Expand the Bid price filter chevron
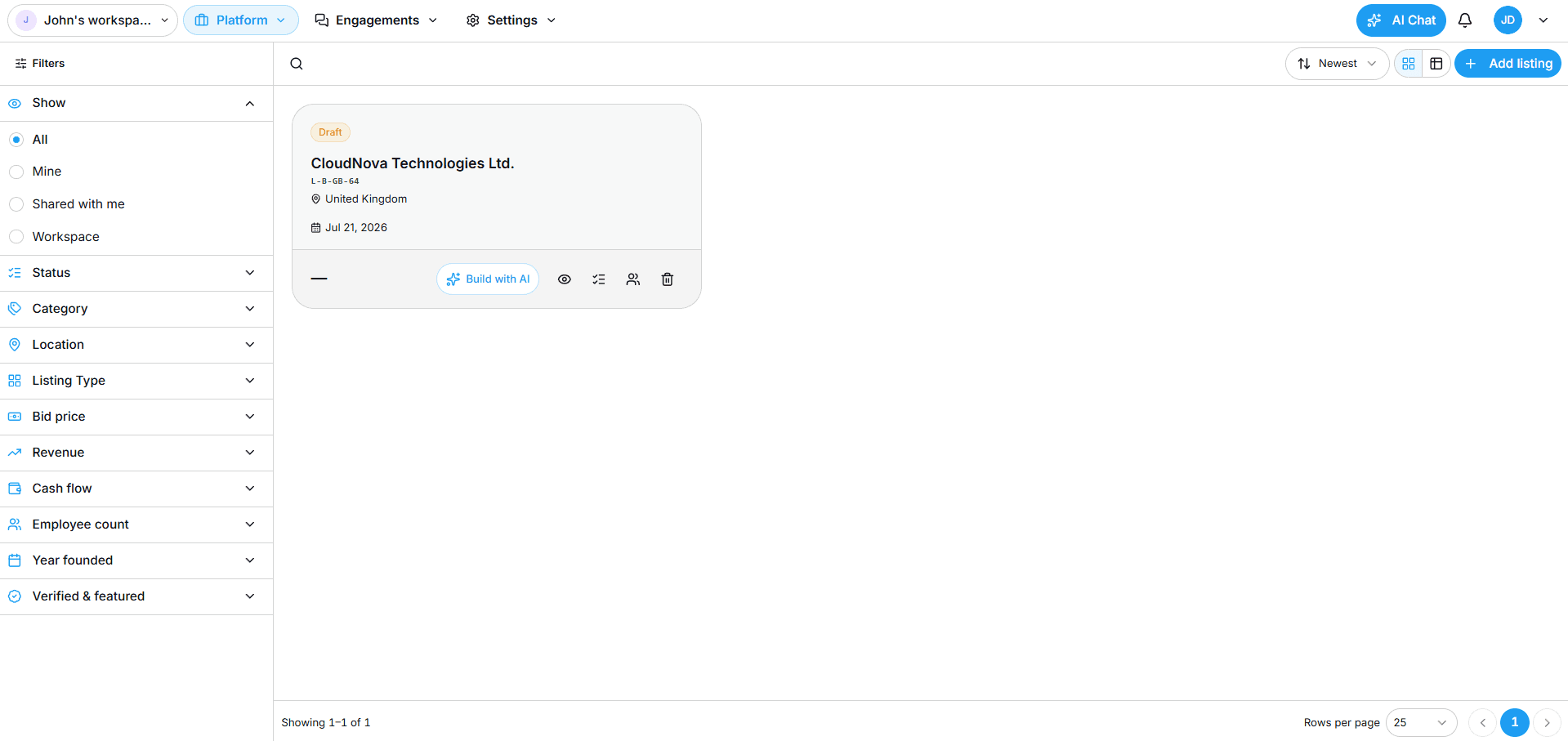Viewport: 1568px width, 741px height. click(250, 417)
